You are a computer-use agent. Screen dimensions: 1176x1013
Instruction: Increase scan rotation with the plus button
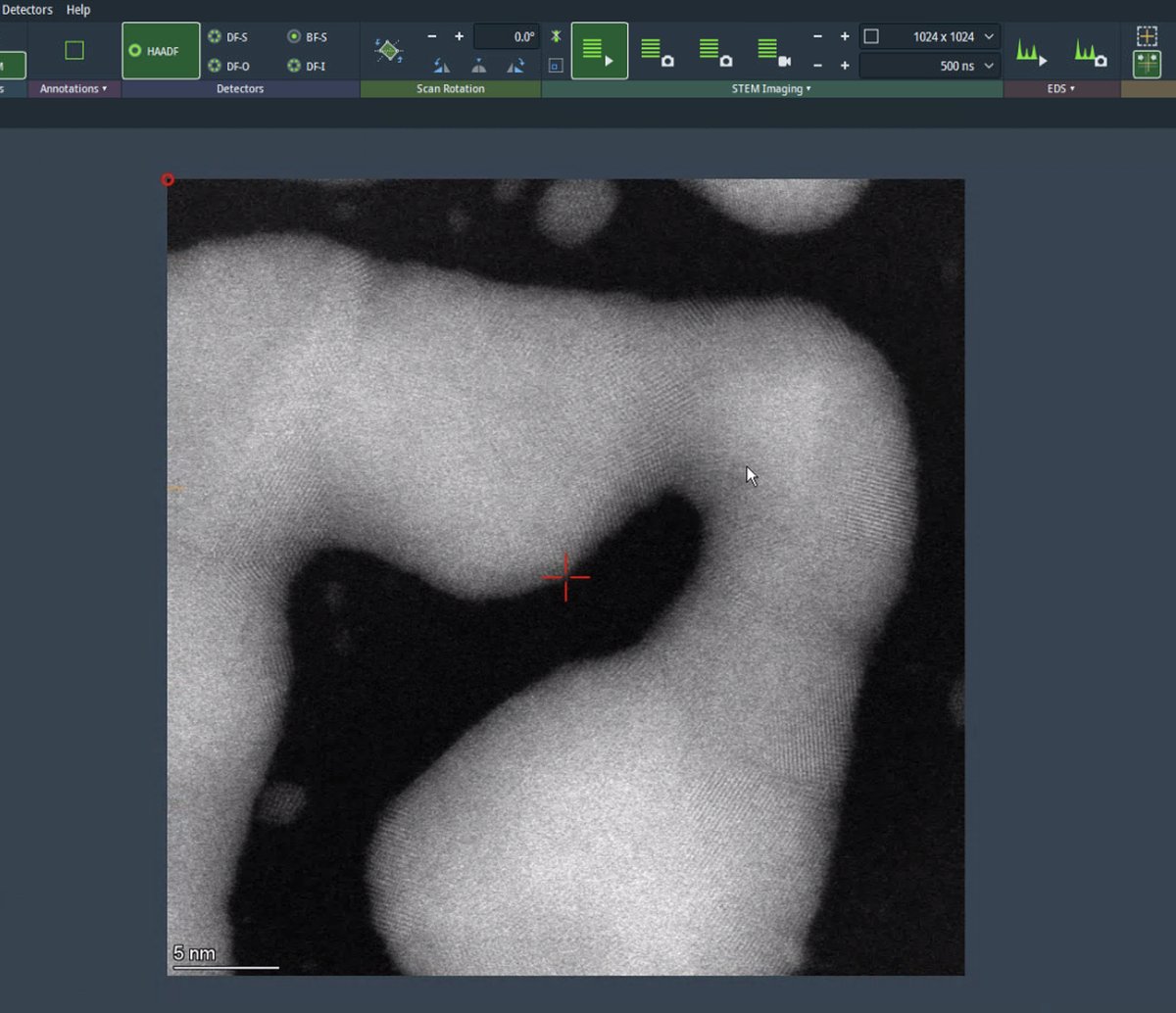click(x=457, y=36)
